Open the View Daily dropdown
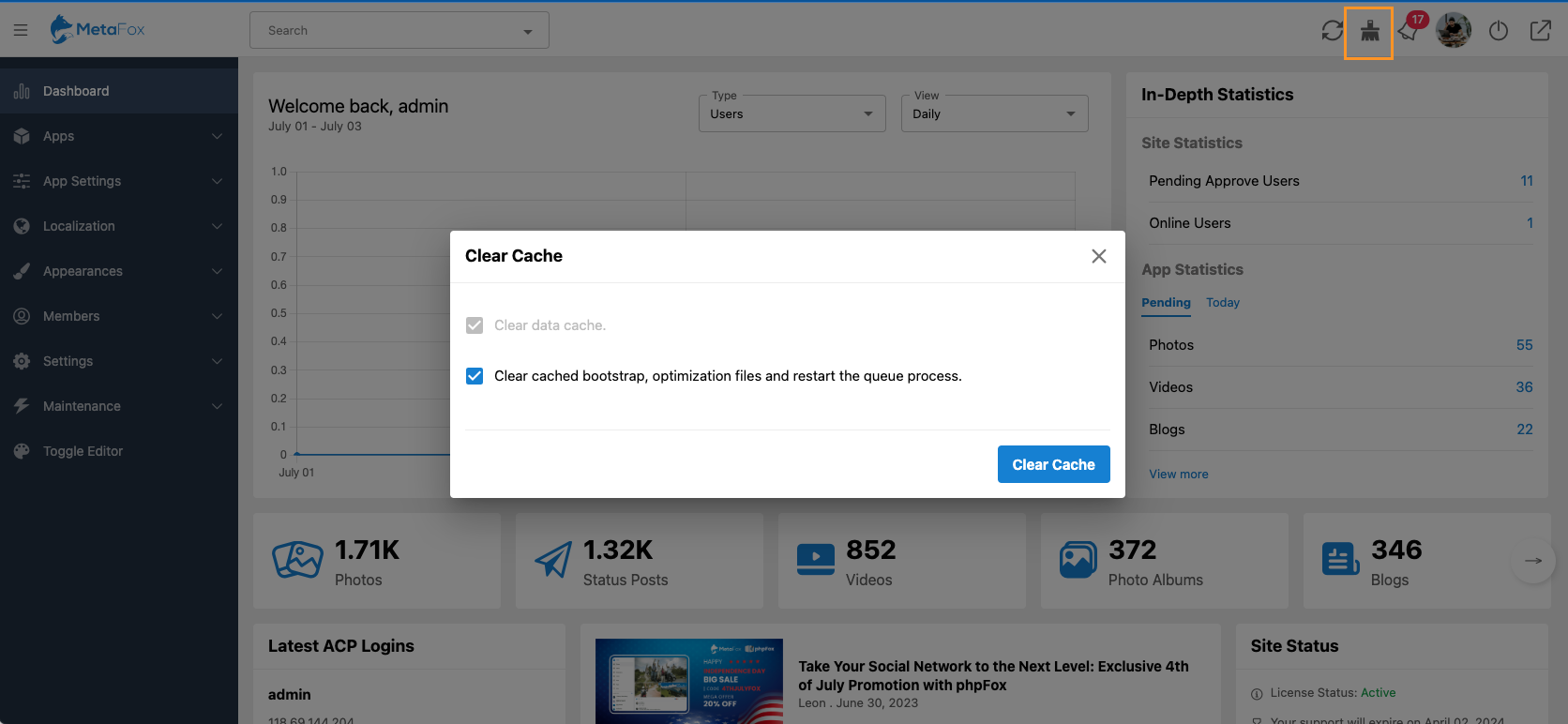The image size is (1568, 724). coord(995,113)
